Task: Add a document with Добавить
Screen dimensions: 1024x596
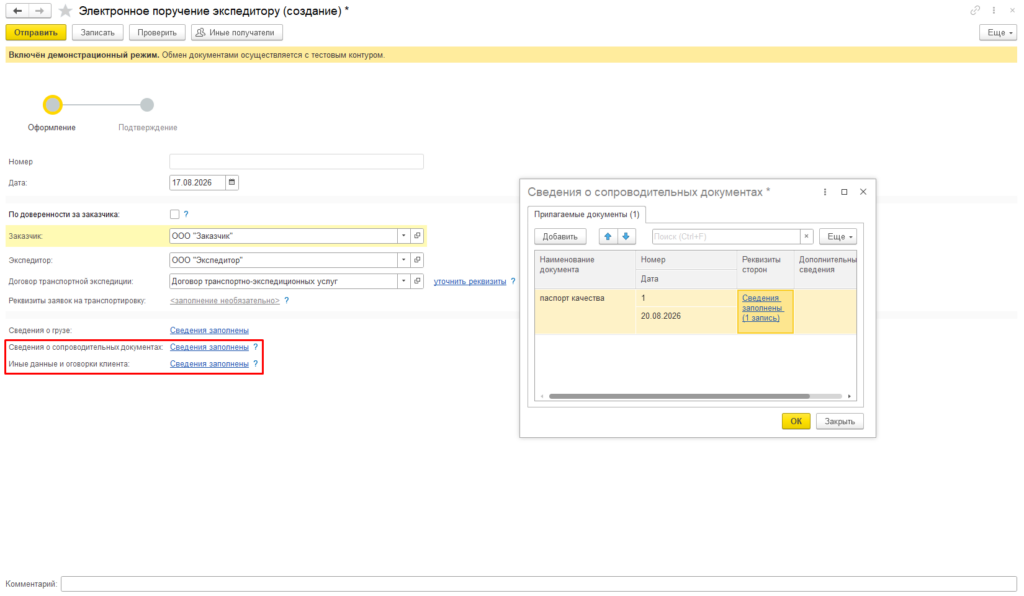Action: 560,236
